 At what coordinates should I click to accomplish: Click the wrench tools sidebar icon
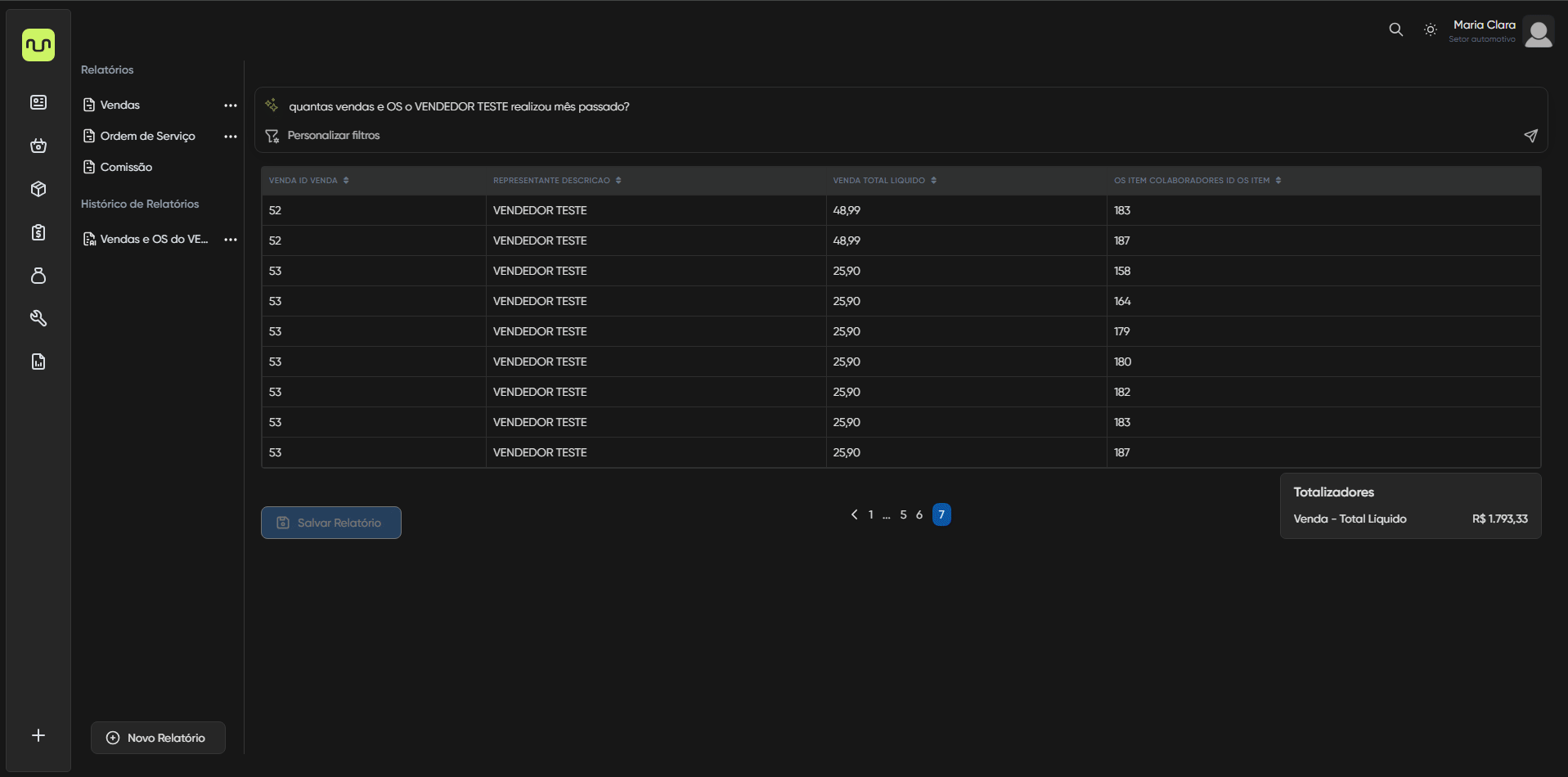tap(38, 318)
